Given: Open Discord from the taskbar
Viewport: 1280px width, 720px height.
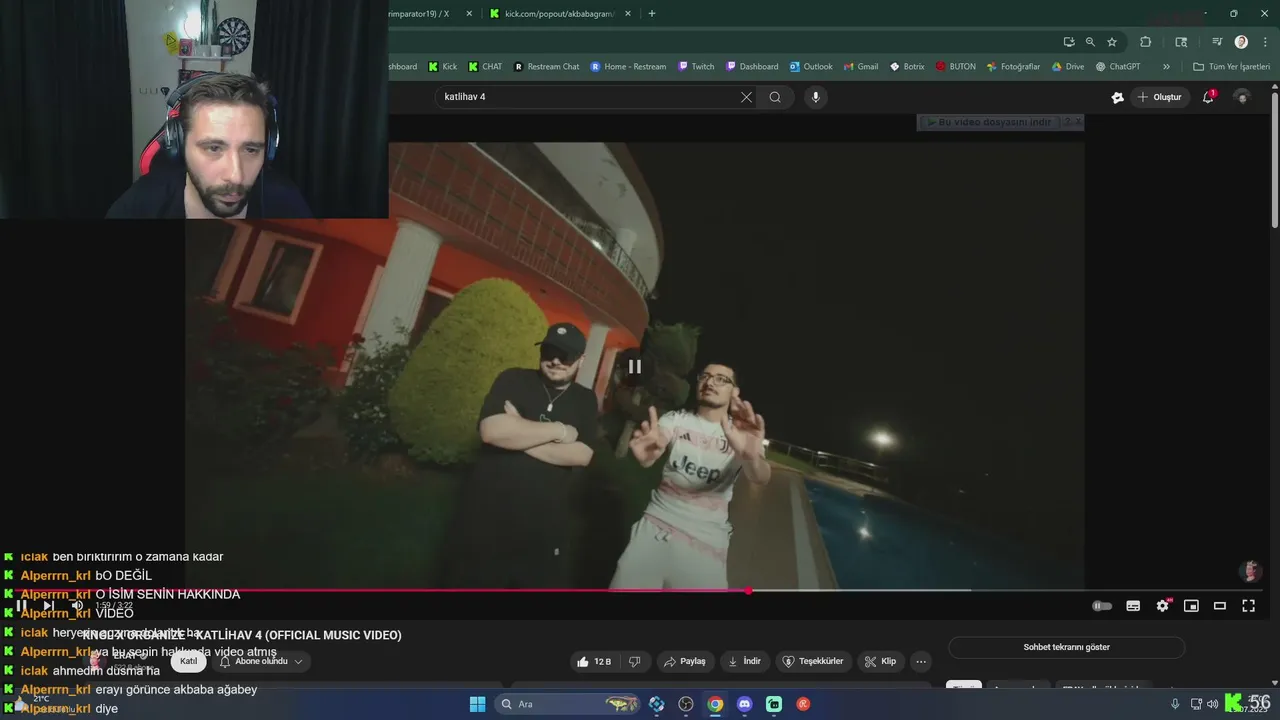Looking at the screenshot, I should tap(744, 704).
